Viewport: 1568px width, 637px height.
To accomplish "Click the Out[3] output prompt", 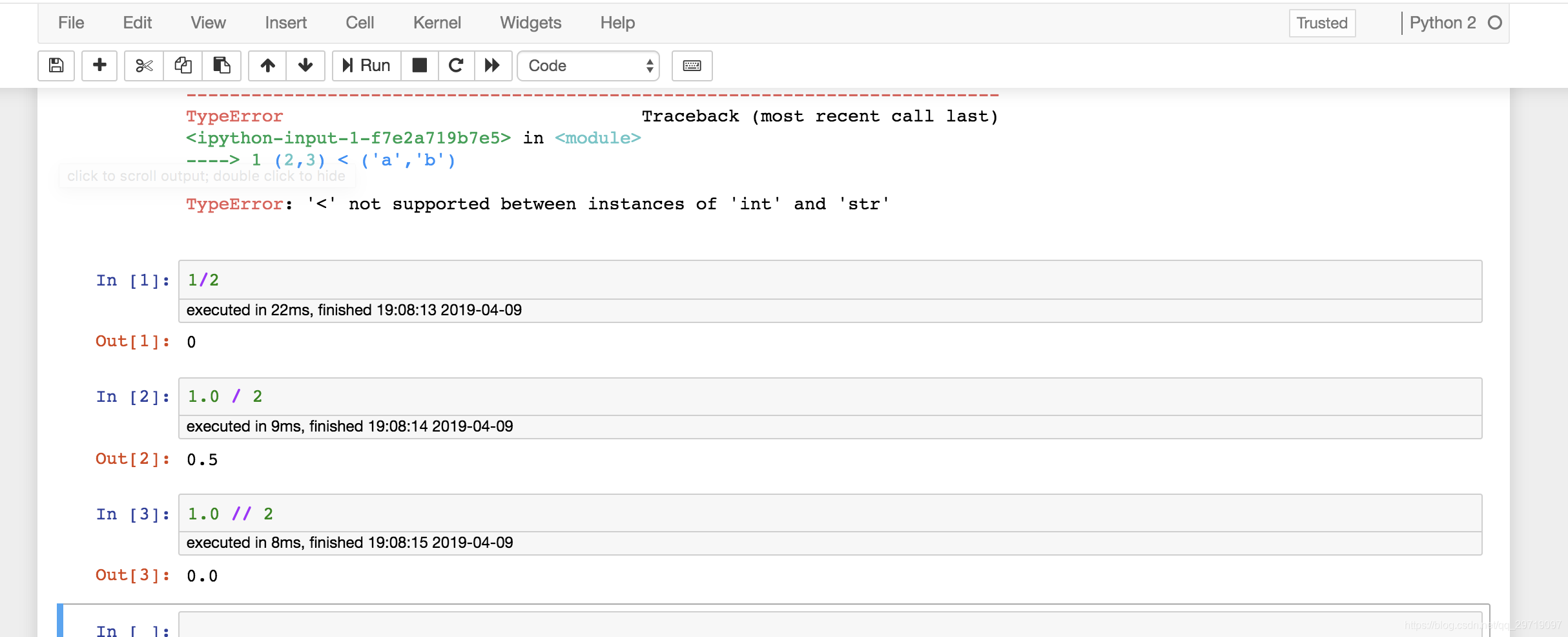I will click(x=132, y=575).
